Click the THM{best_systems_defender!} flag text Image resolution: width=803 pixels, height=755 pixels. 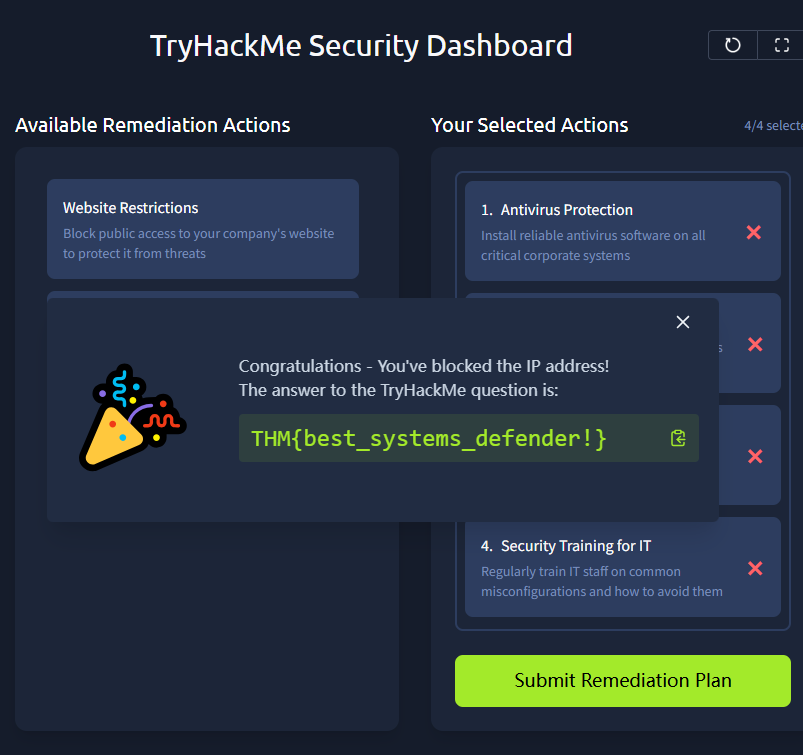(429, 438)
